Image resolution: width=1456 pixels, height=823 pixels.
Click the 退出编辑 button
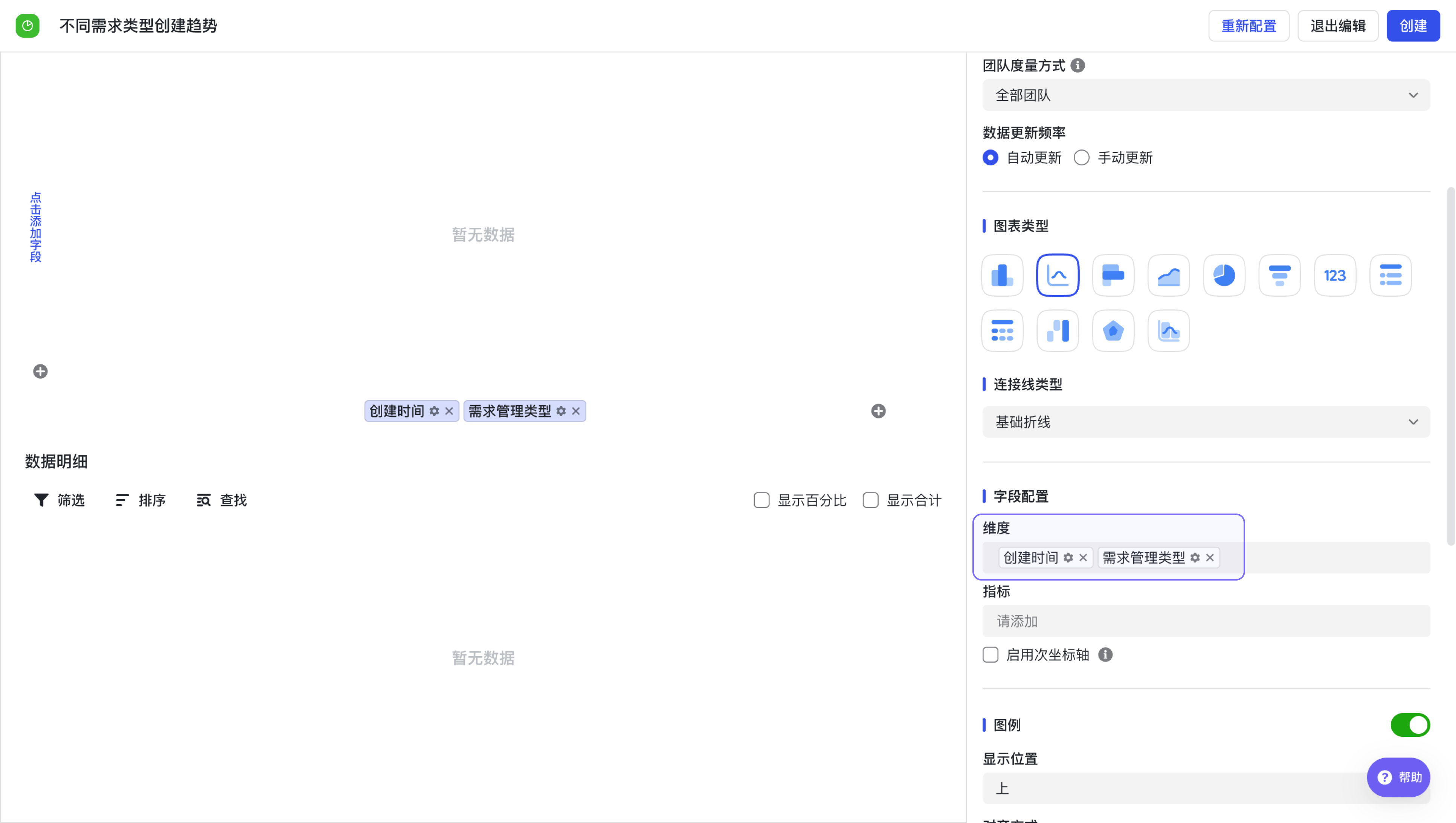pos(1337,26)
